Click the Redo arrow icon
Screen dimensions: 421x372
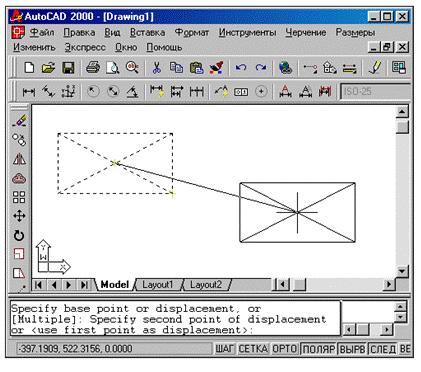coord(261,68)
